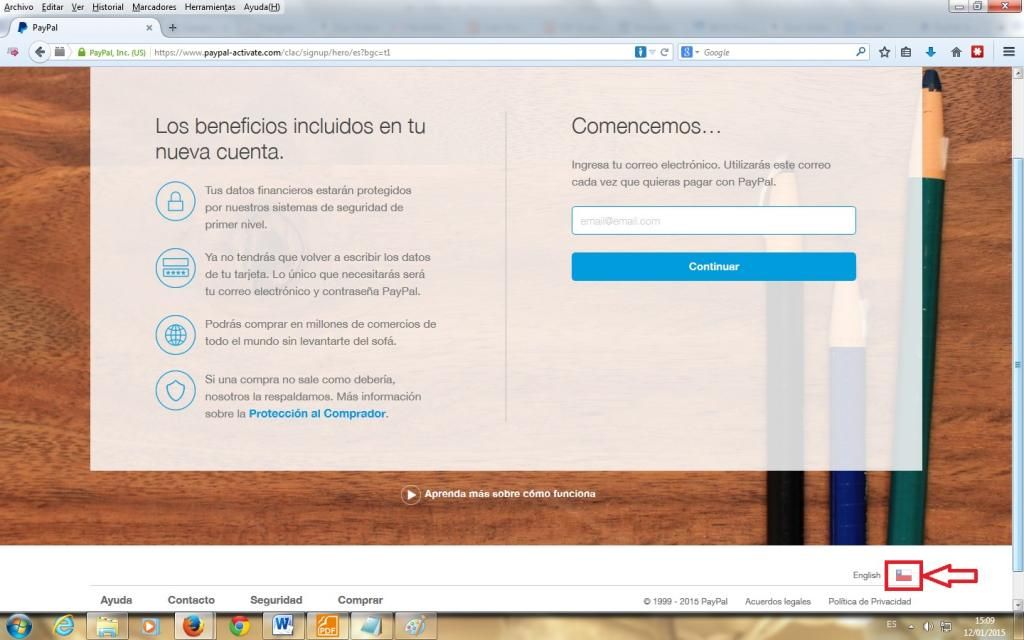Open Windows Media Player in taskbar
1024x640 pixels.
(x=150, y=627)
